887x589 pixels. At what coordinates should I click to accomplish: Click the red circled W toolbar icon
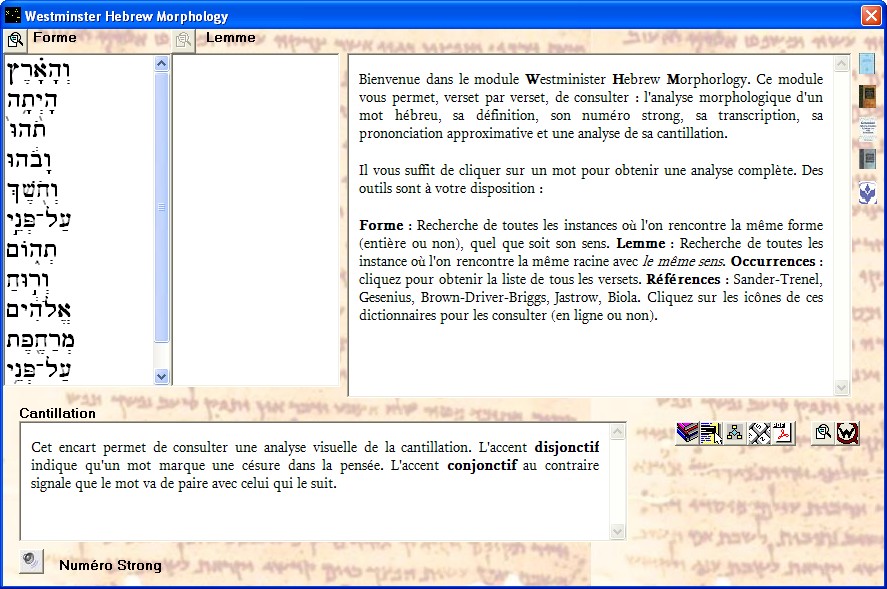click(x=847, y=433)
